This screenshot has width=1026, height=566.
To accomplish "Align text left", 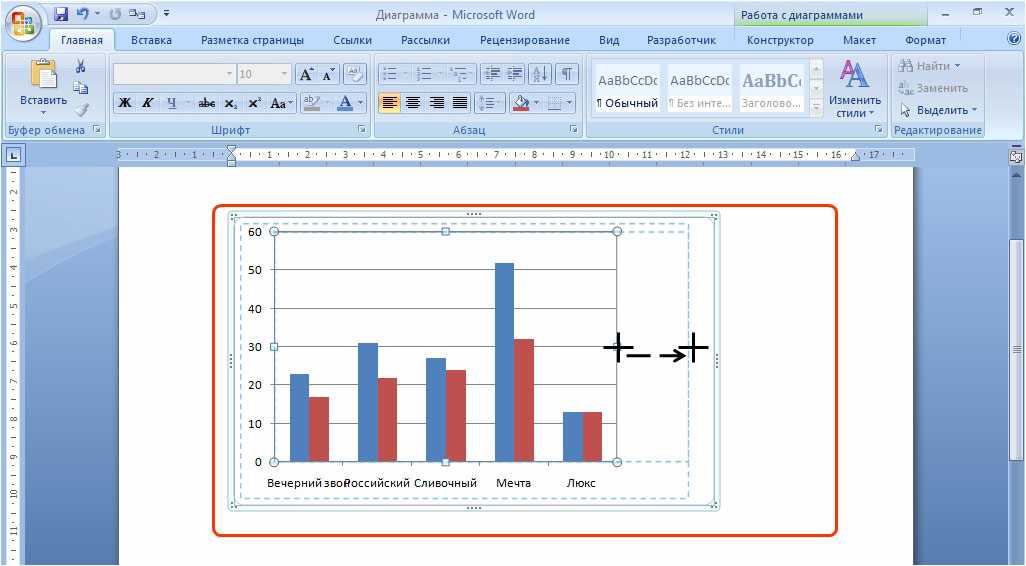I will pyautogui.click(x=389, y=103).
